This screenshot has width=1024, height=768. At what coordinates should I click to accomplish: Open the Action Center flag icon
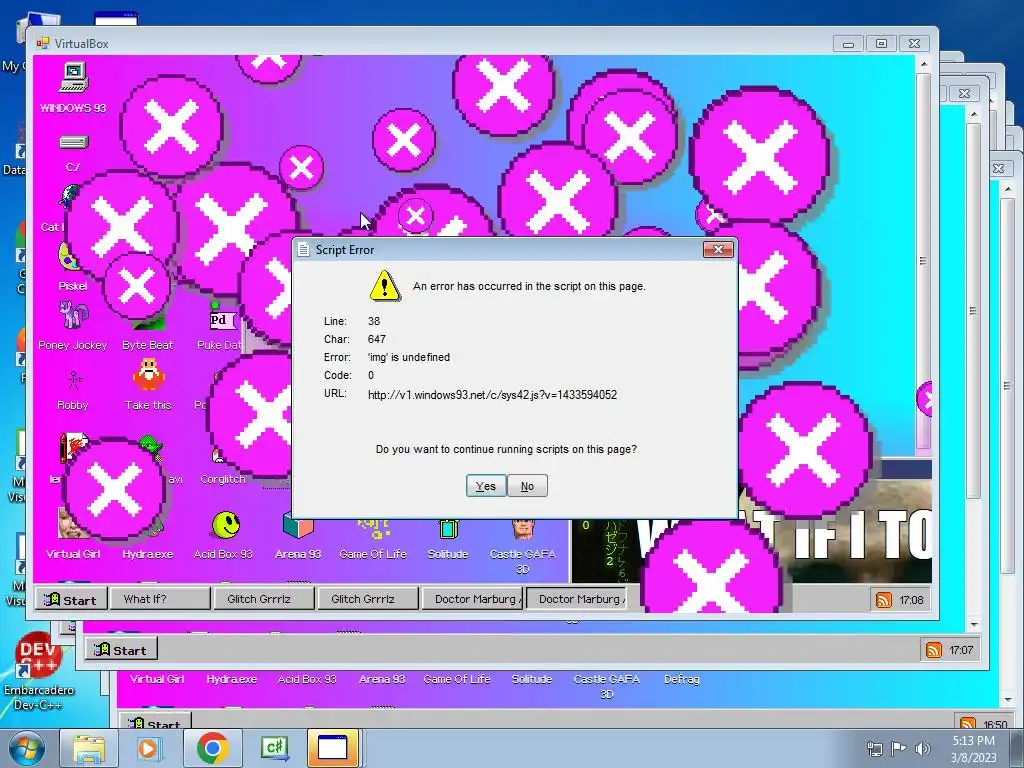click(899, 749)
